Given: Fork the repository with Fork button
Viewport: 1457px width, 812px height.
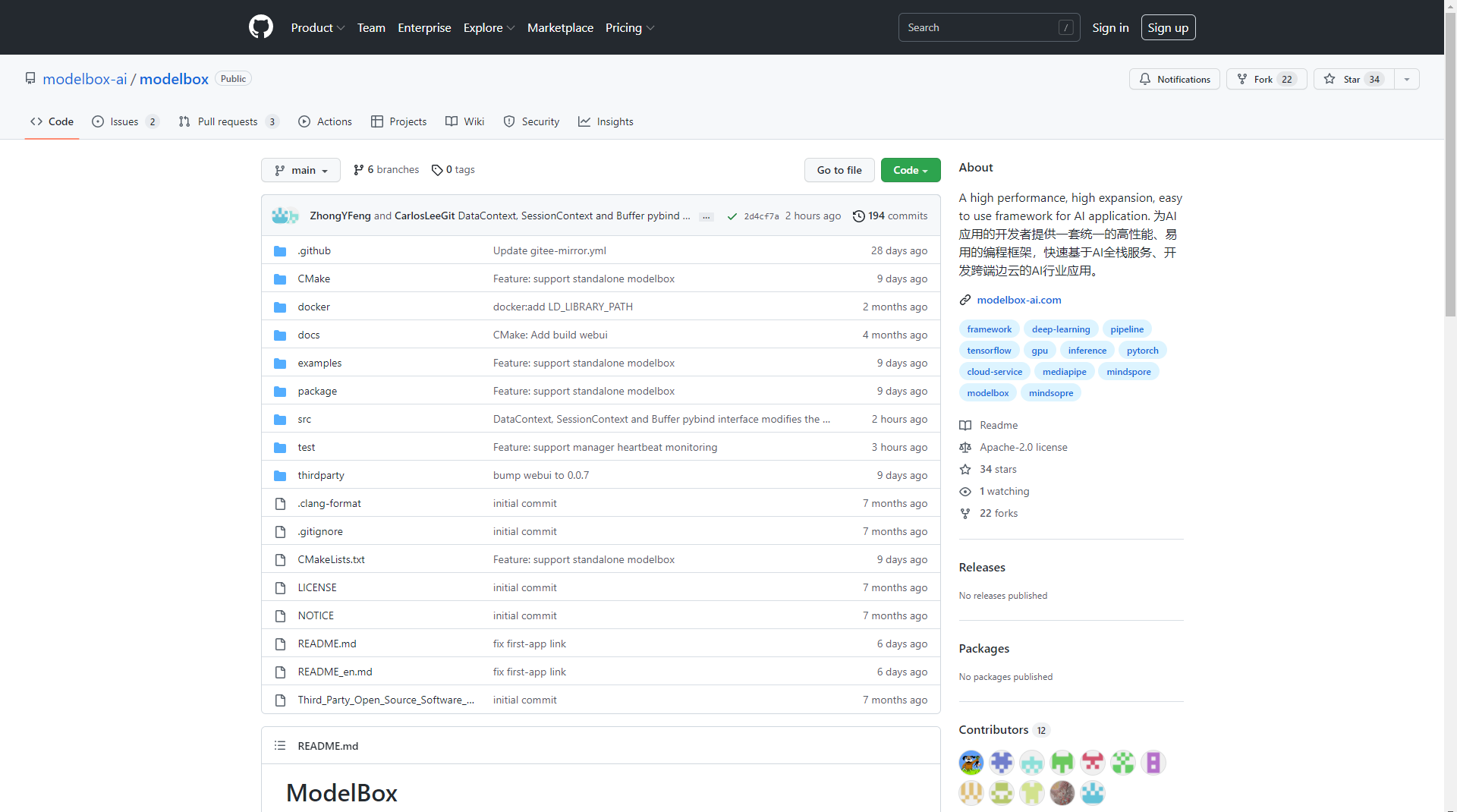Looking at the screenshot, I should [1267, 79].
